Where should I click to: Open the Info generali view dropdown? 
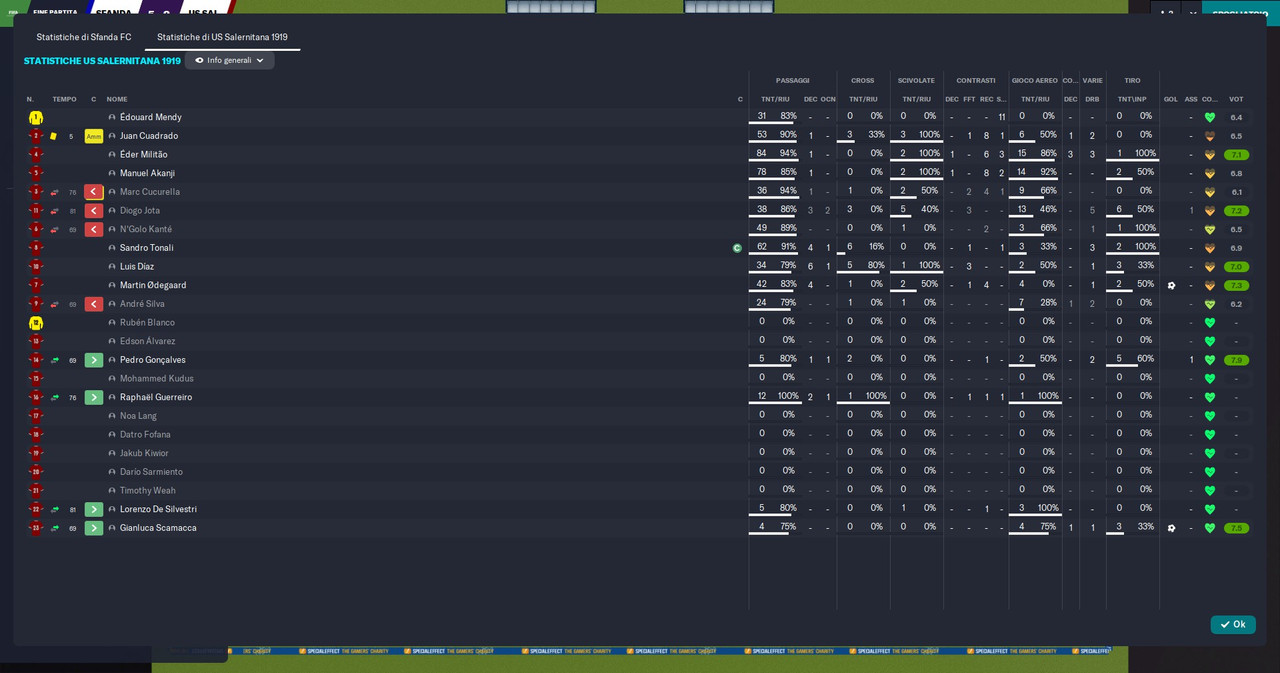pyautogui.click(x=230, y=60)
